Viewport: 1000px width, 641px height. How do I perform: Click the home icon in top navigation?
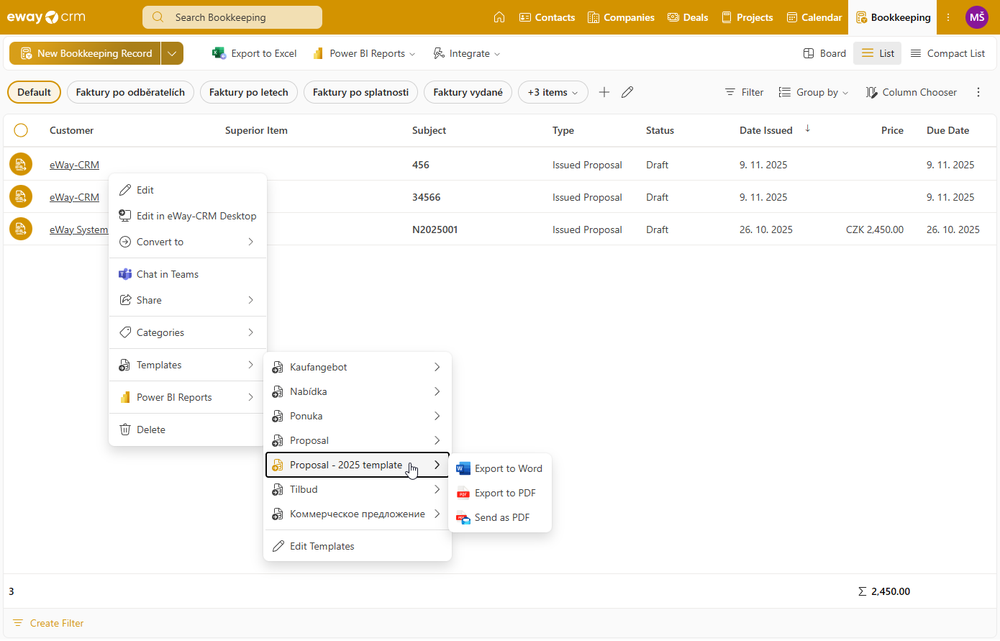[499, 17]
